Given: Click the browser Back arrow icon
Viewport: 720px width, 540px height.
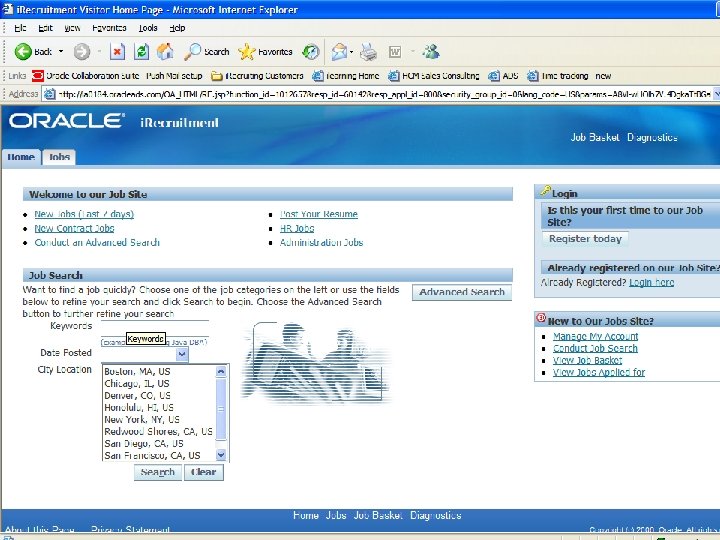Looking at the screenshot, I should (x=22, y=52).
